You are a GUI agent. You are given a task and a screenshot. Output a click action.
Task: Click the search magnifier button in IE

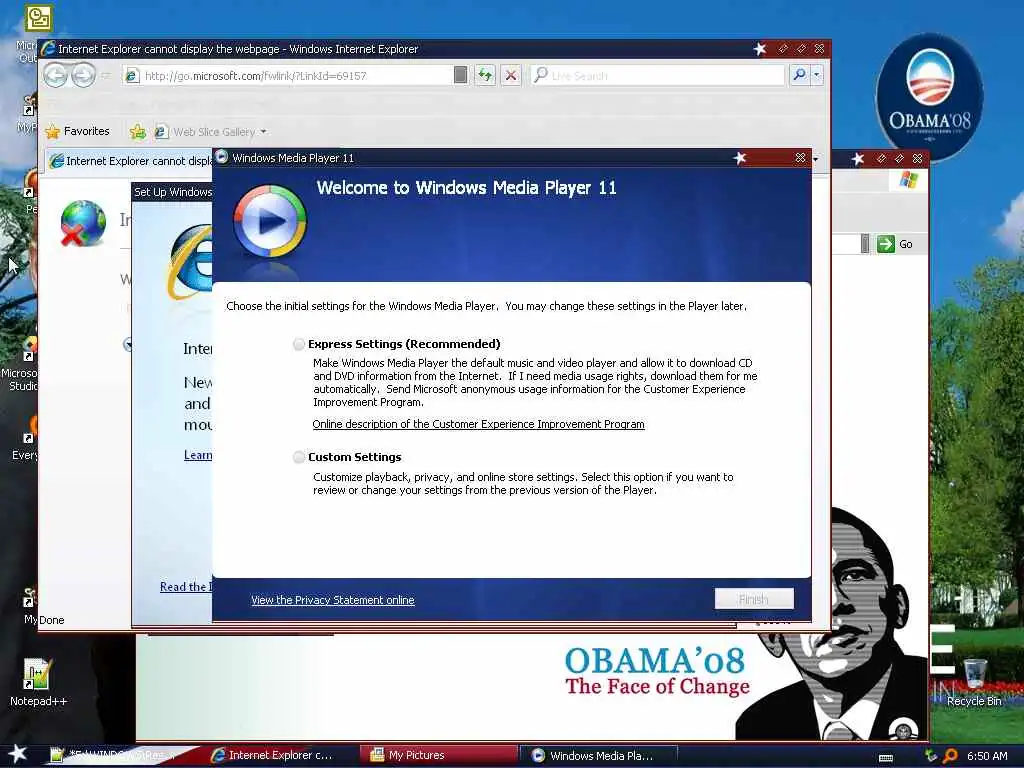[799, 75]
